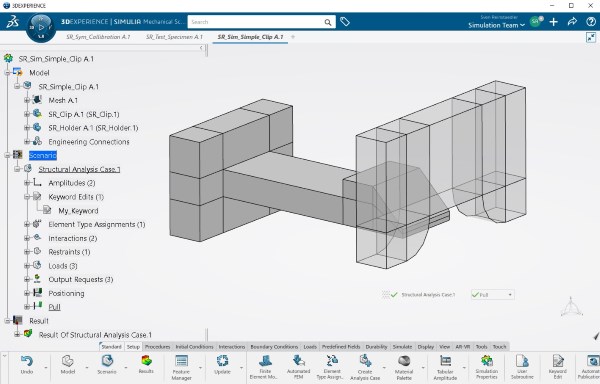Expand Output Requests (3) node
The image size is (600, 384).
coord(27,280)
